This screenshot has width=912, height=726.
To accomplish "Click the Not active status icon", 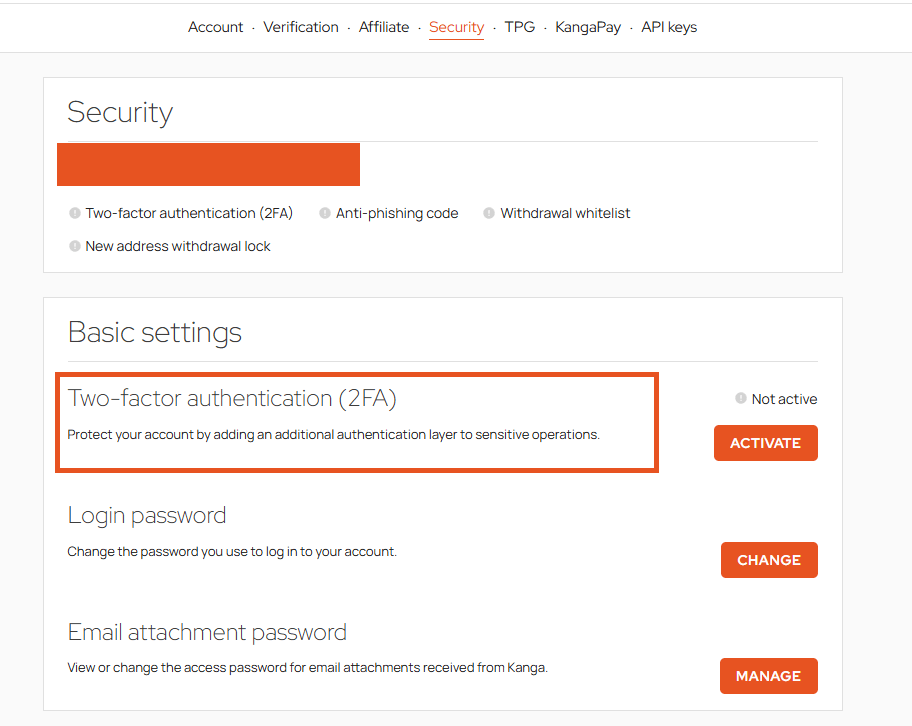I will (740, 398).
